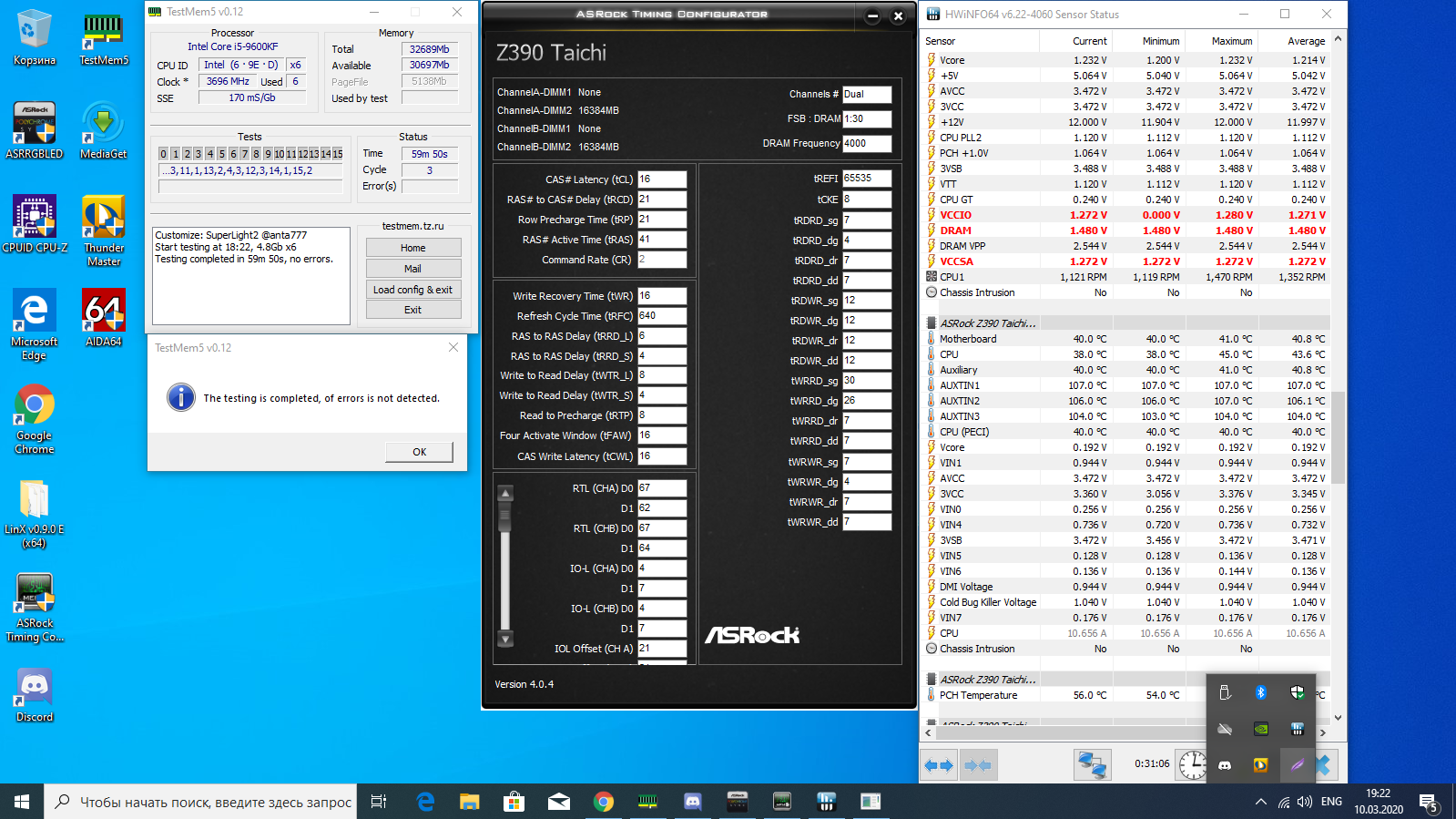Click the HWiNFO sensor list scroll up arrow
Viewport: 1456px width, 819px height.
click(1338, 40)
